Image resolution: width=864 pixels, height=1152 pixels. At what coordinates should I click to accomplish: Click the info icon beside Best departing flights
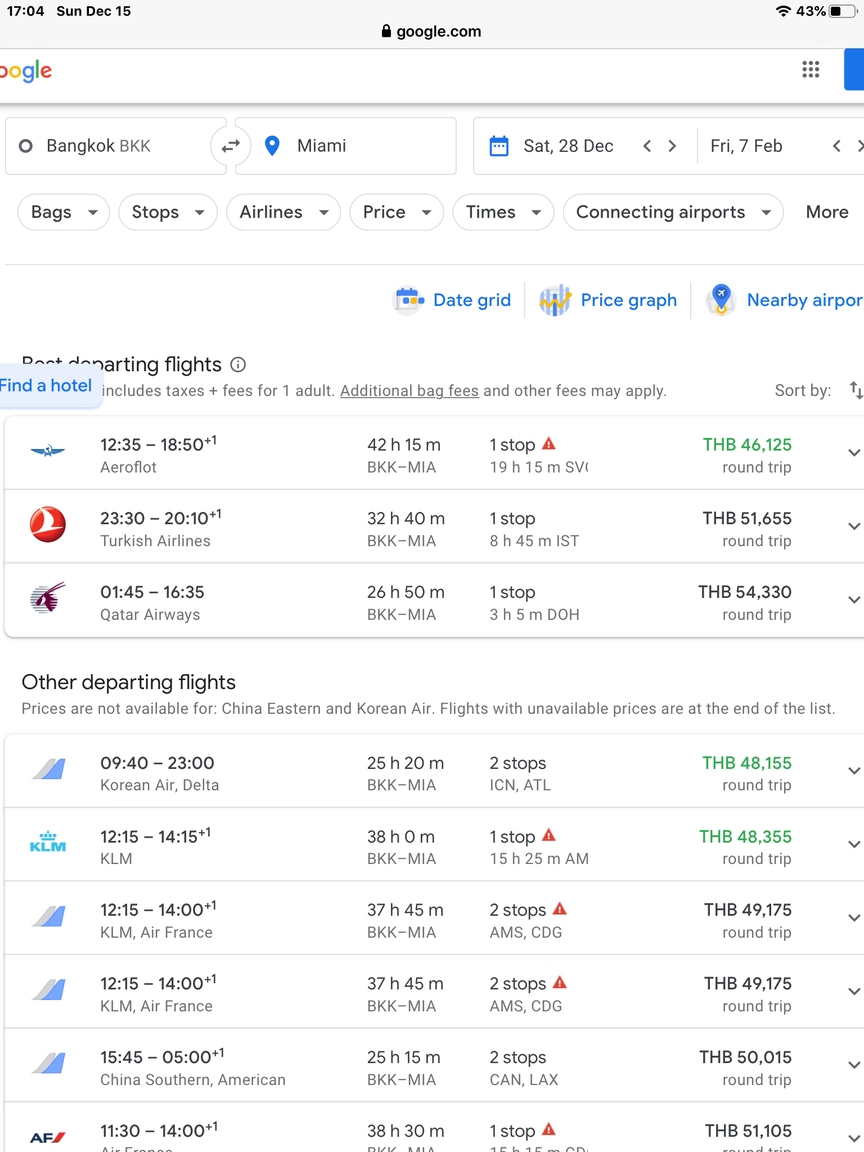click(x=238, y=364)
